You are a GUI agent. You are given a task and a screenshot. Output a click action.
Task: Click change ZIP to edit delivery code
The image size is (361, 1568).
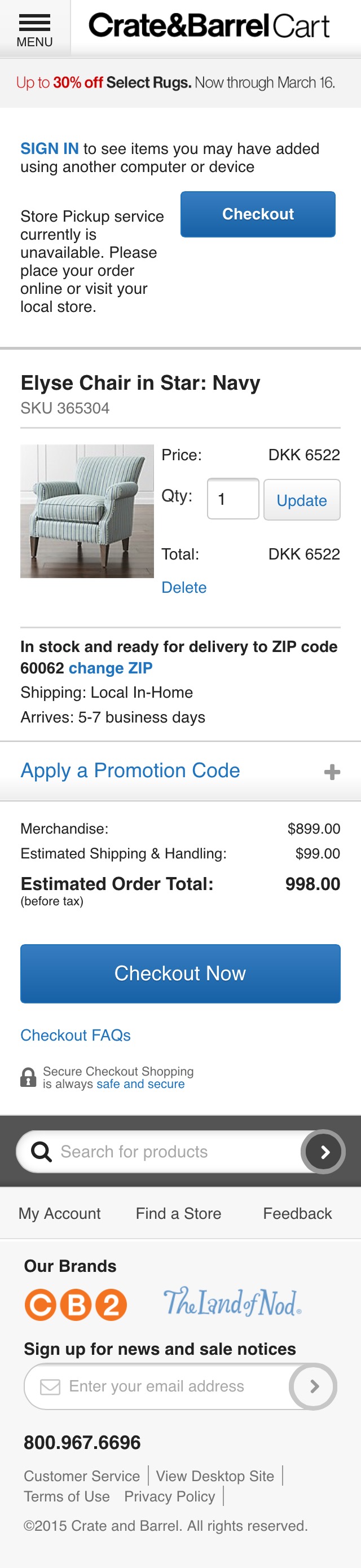click(110, 668)
